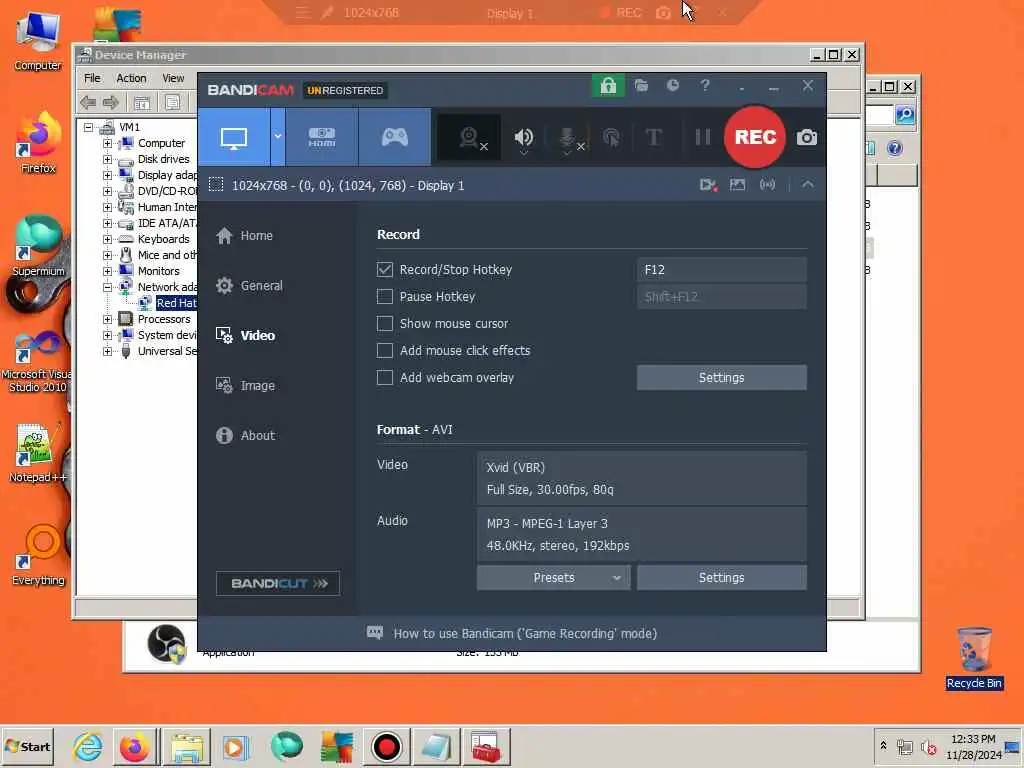Open Notepad++ desktop shortcut

37,453
